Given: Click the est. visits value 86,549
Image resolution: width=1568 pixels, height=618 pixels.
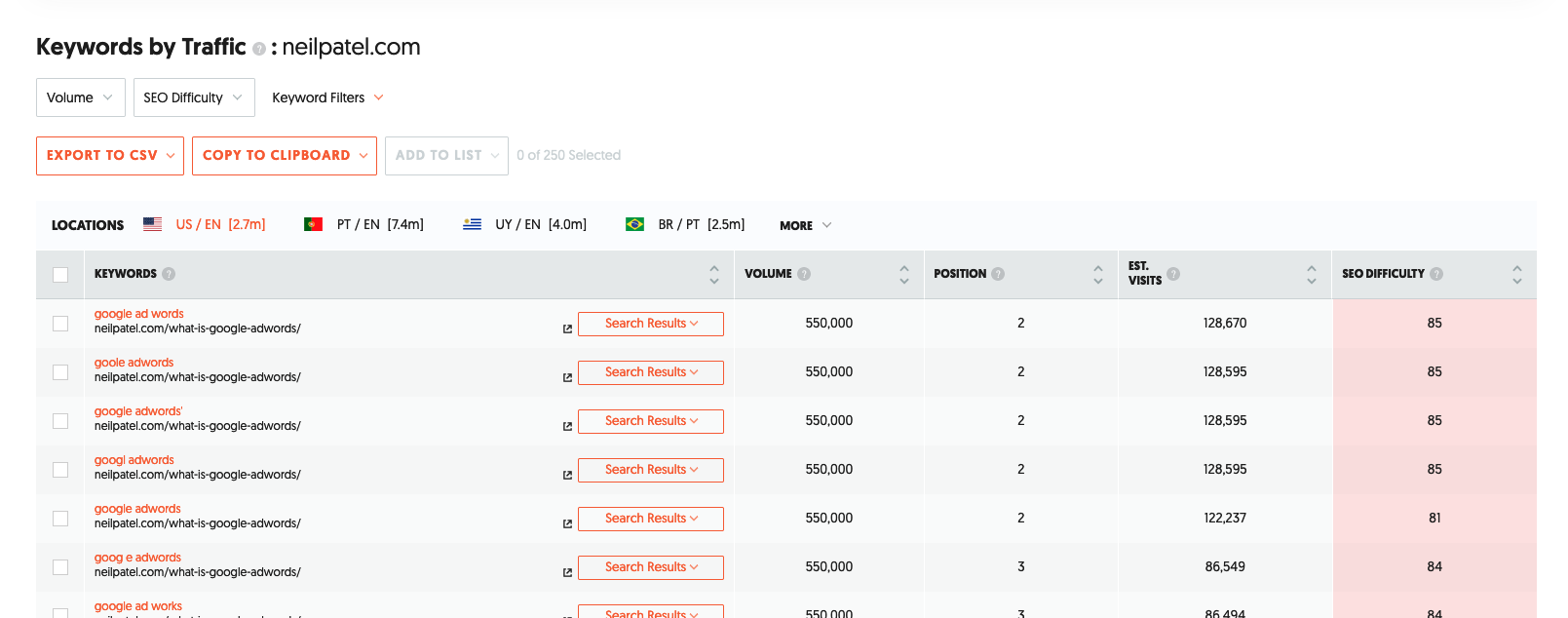Looking at the screenshot, I should click(1225, 566).
